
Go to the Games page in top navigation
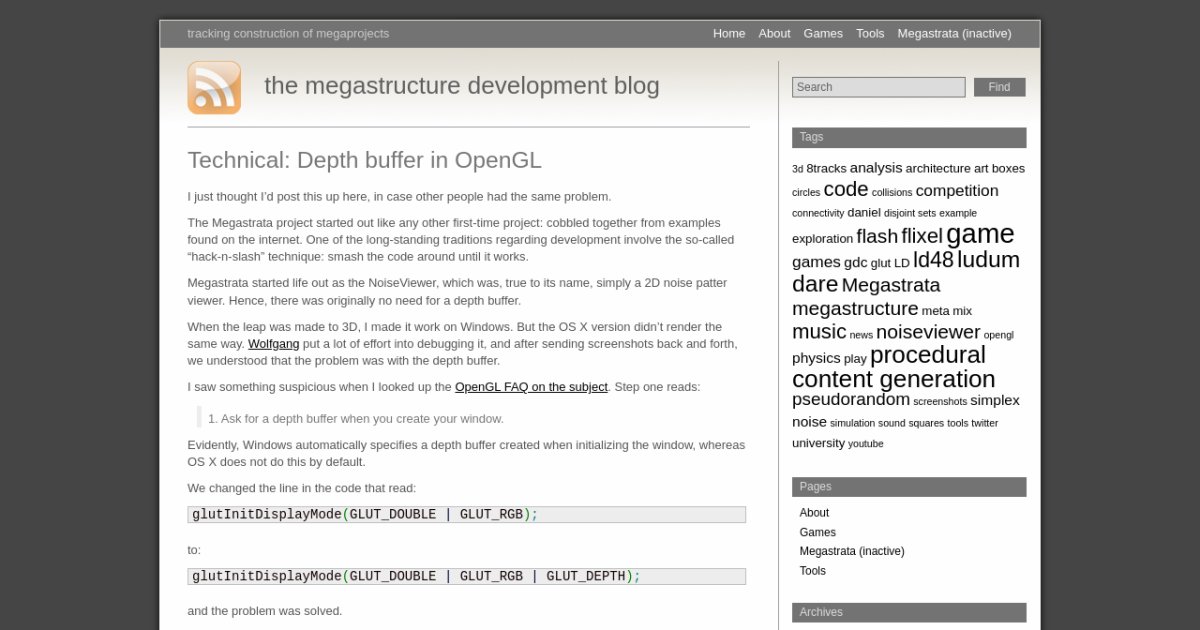coord(822,33)
